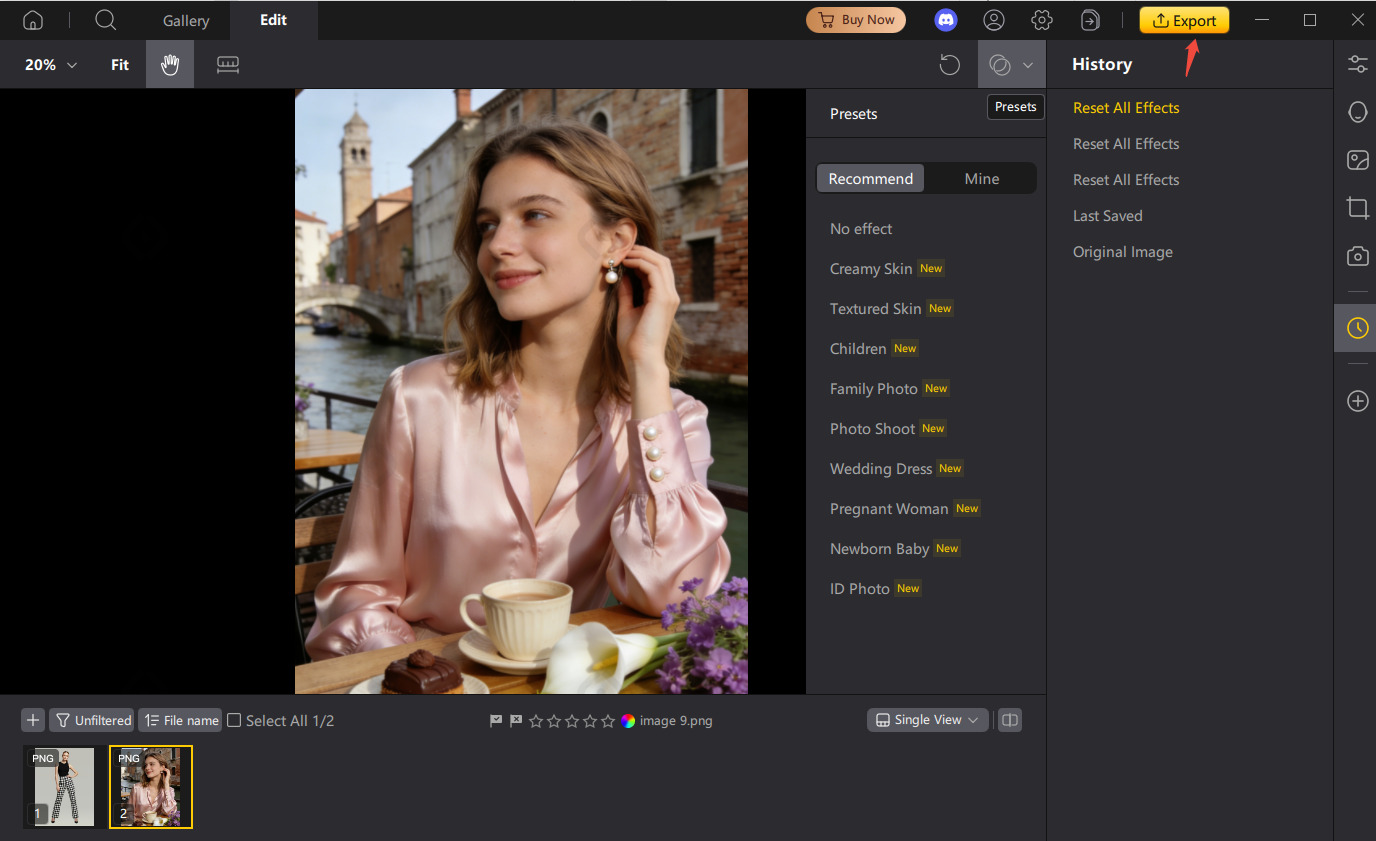Open the Single View dropdown
The image size is (1376, 841).
[927, 720]
